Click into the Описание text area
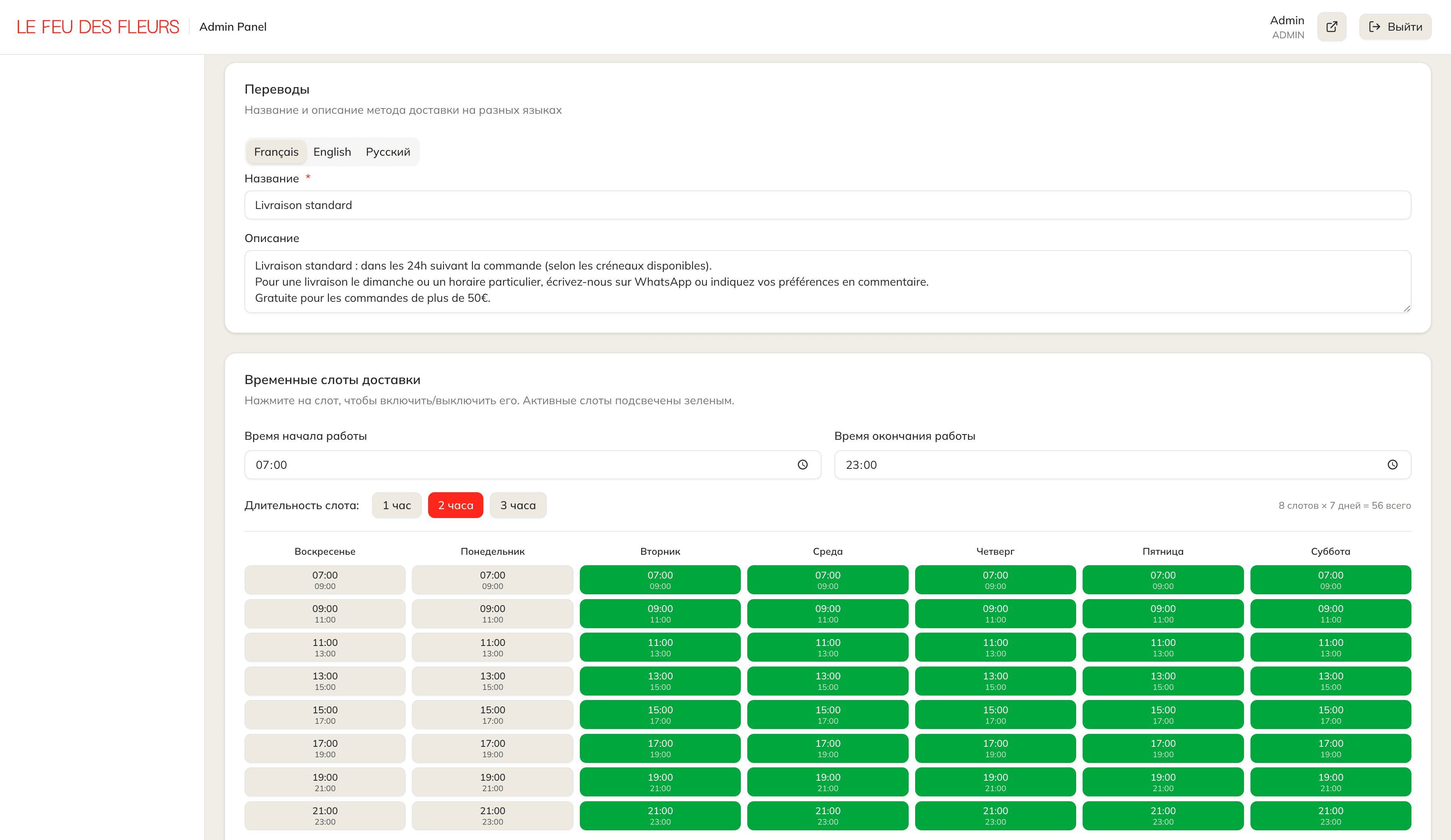 (x=827, y=282)
